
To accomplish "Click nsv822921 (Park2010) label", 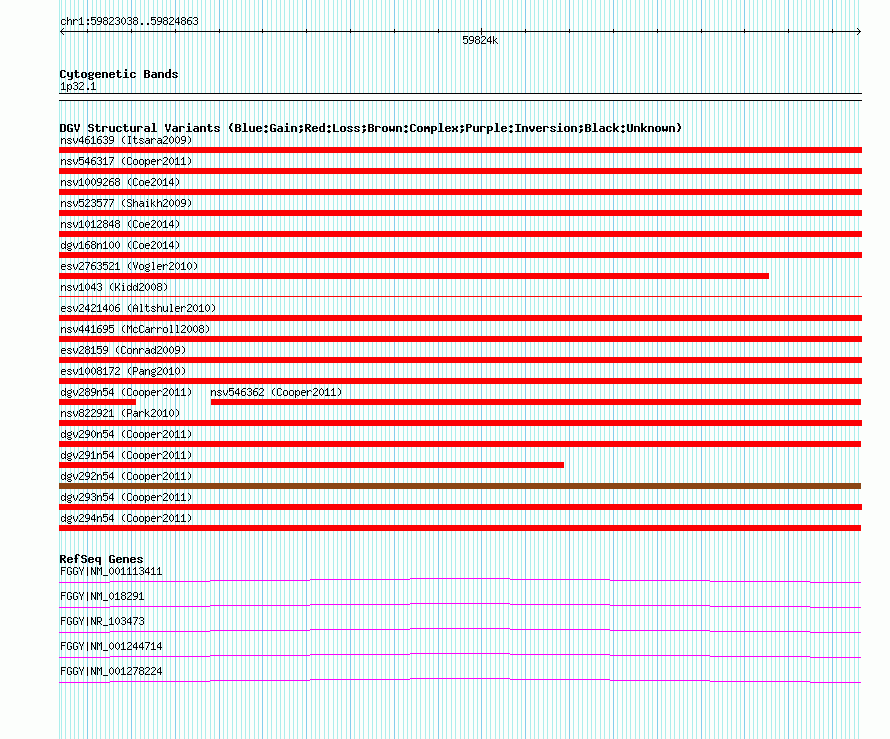I will [120, 413].
